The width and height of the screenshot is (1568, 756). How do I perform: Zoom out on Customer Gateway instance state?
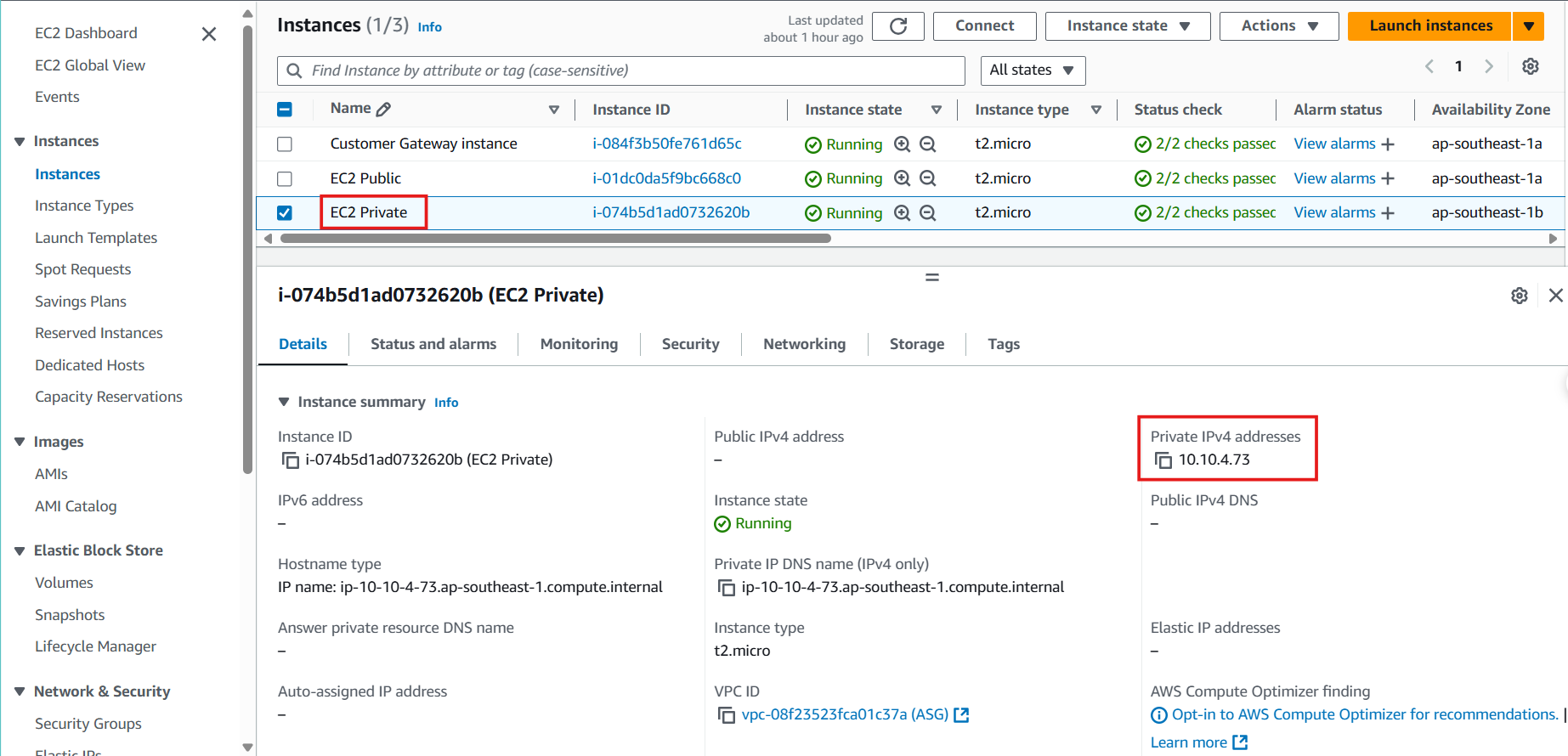(928, 144)
